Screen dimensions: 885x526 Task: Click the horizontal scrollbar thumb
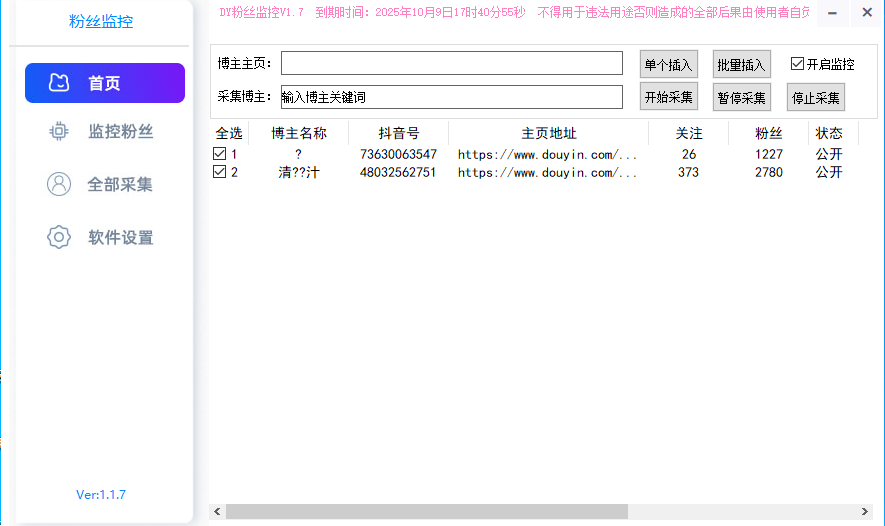(427, 511)
